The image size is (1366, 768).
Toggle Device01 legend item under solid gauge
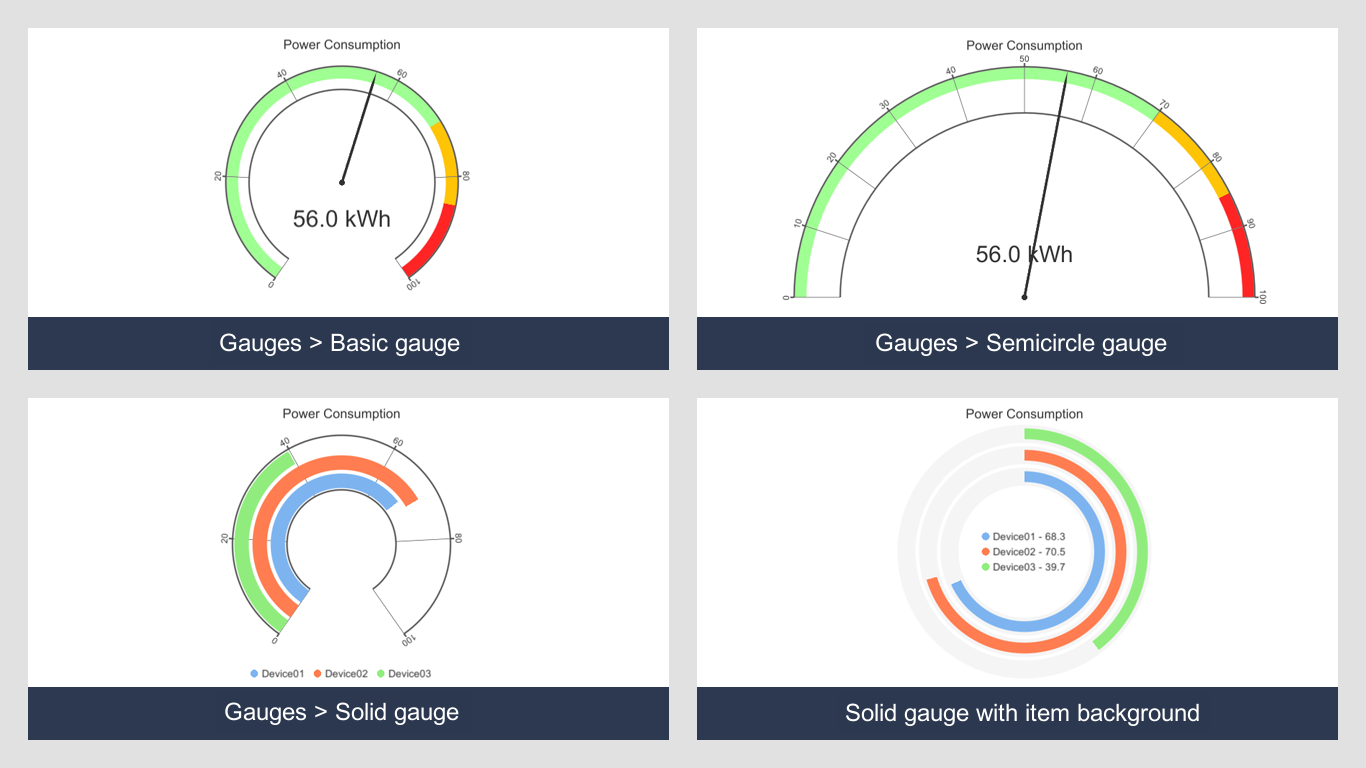(277, 674)
